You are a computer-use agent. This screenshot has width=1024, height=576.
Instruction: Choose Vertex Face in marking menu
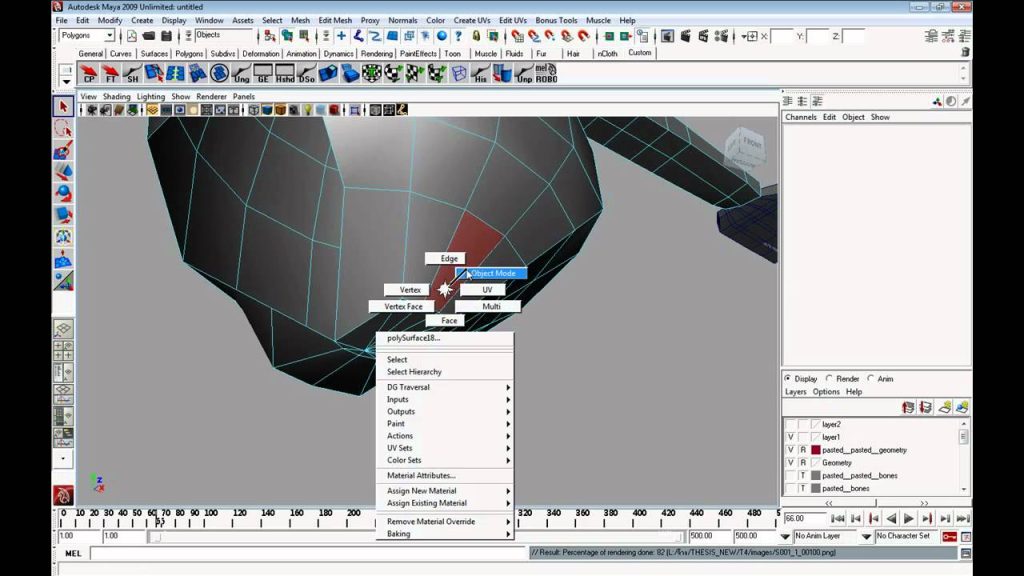coord(403,306)
